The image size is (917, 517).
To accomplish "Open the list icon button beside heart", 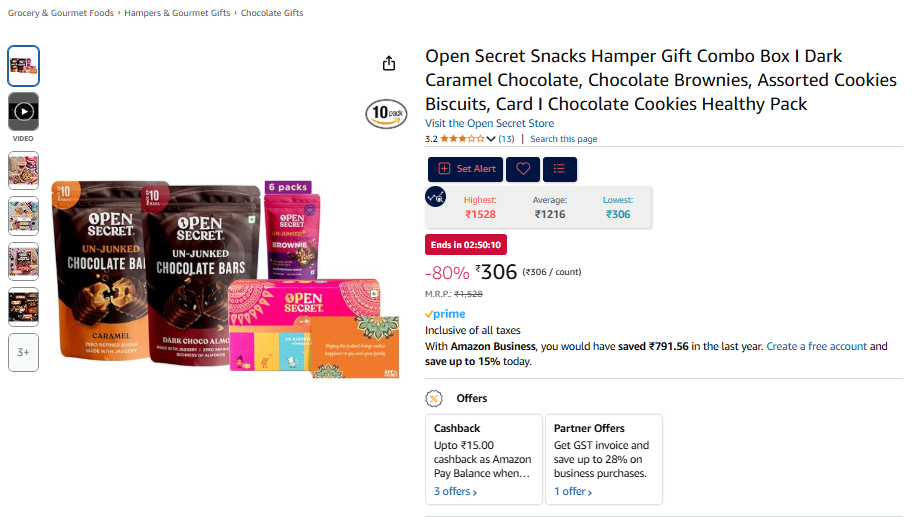I will pyautogui.click(x=560, y=169).
